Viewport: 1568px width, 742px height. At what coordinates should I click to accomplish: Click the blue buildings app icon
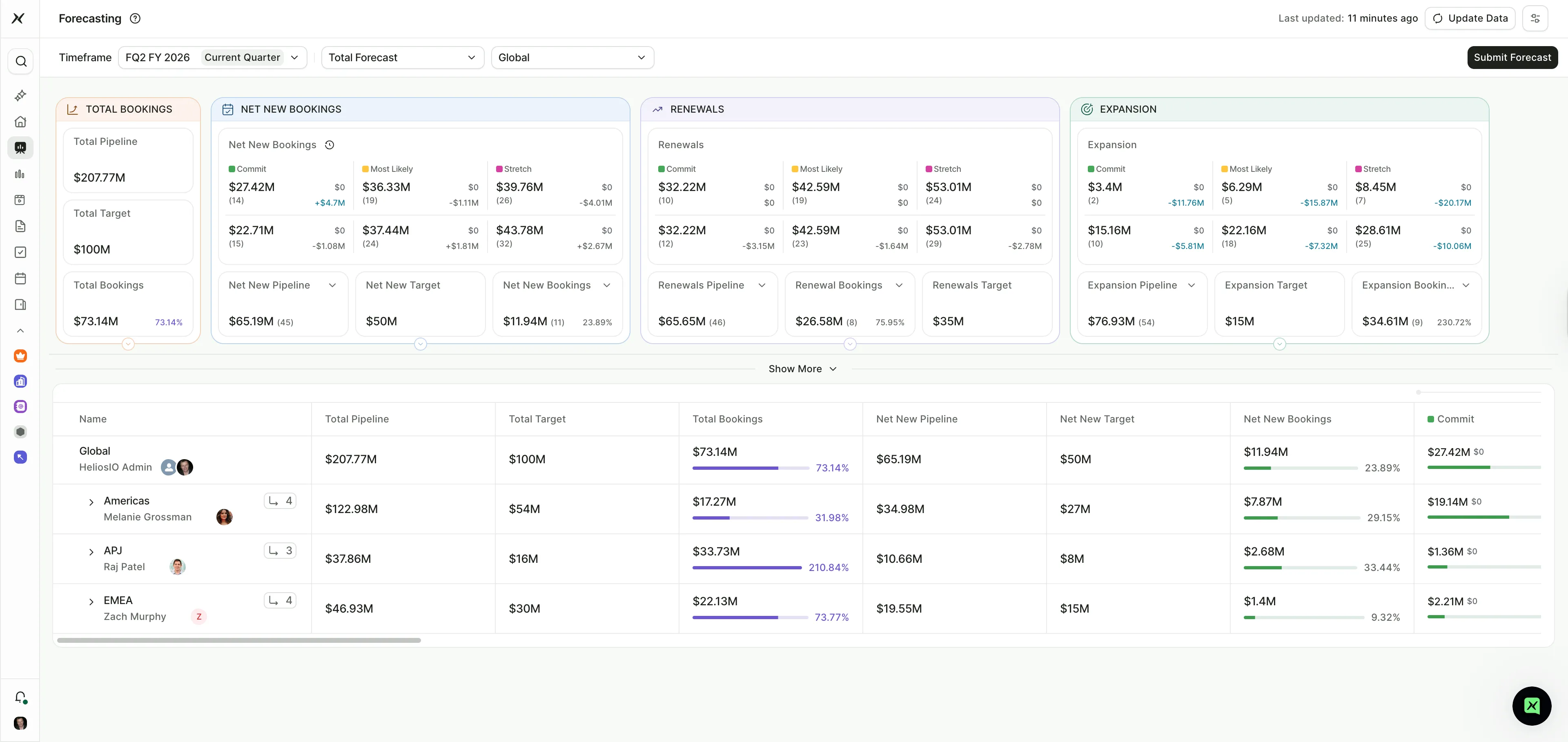point(21,381)
